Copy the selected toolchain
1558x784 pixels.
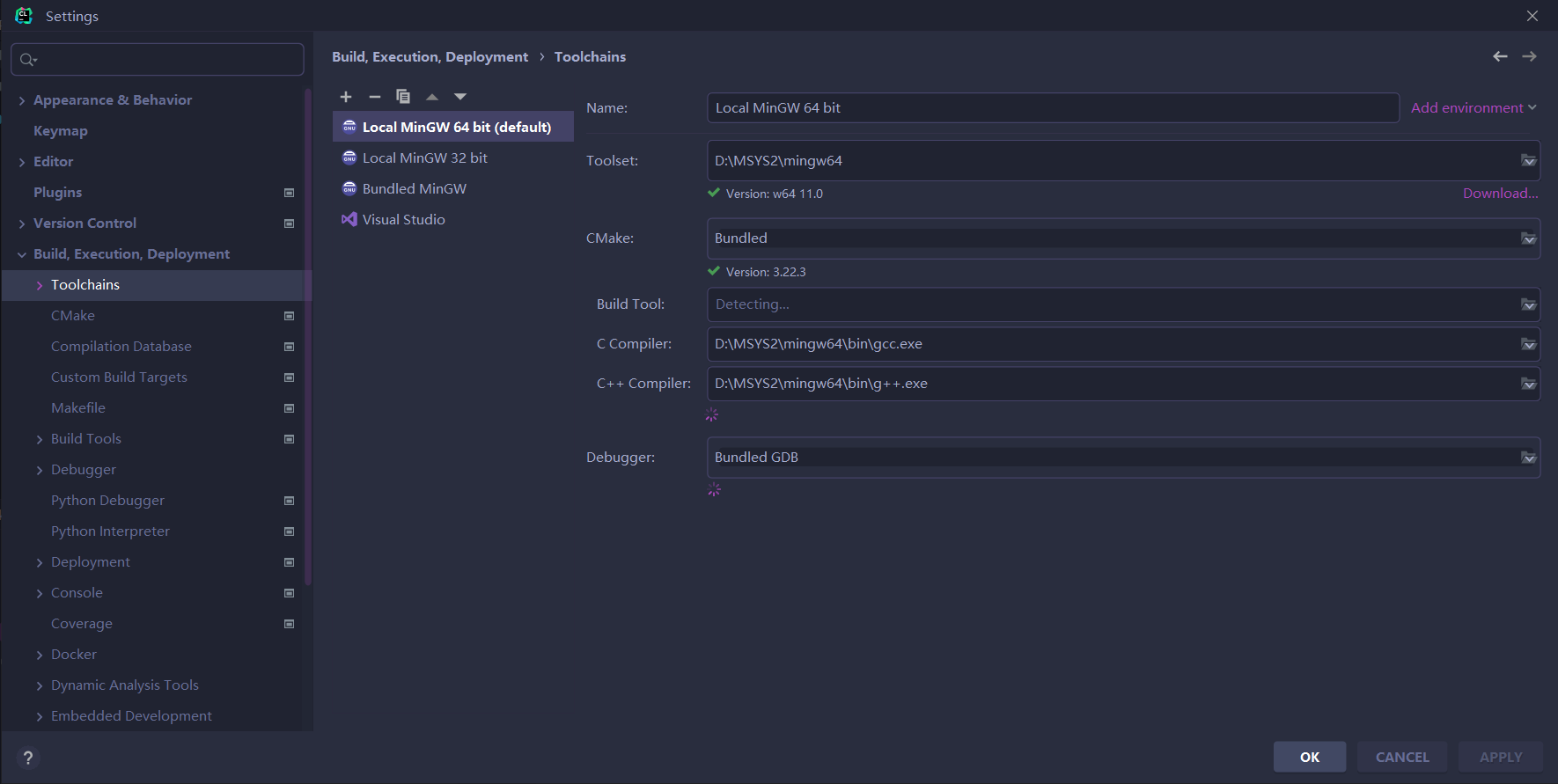pyautogui.click(x=403, y=97)
